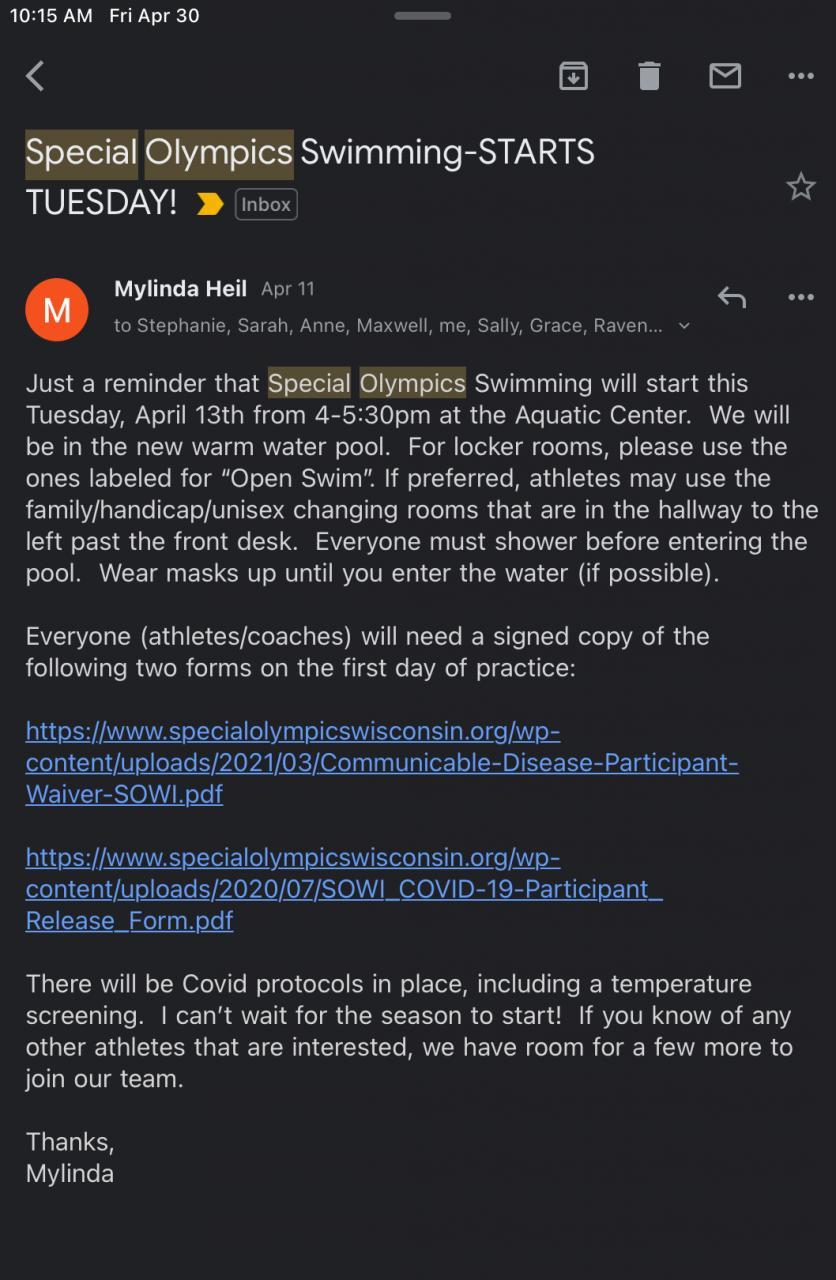Open Communicable Disease Participant Waiver link
The width and height of the screenshot is (836, 1280).
click(x=382, y=763)
